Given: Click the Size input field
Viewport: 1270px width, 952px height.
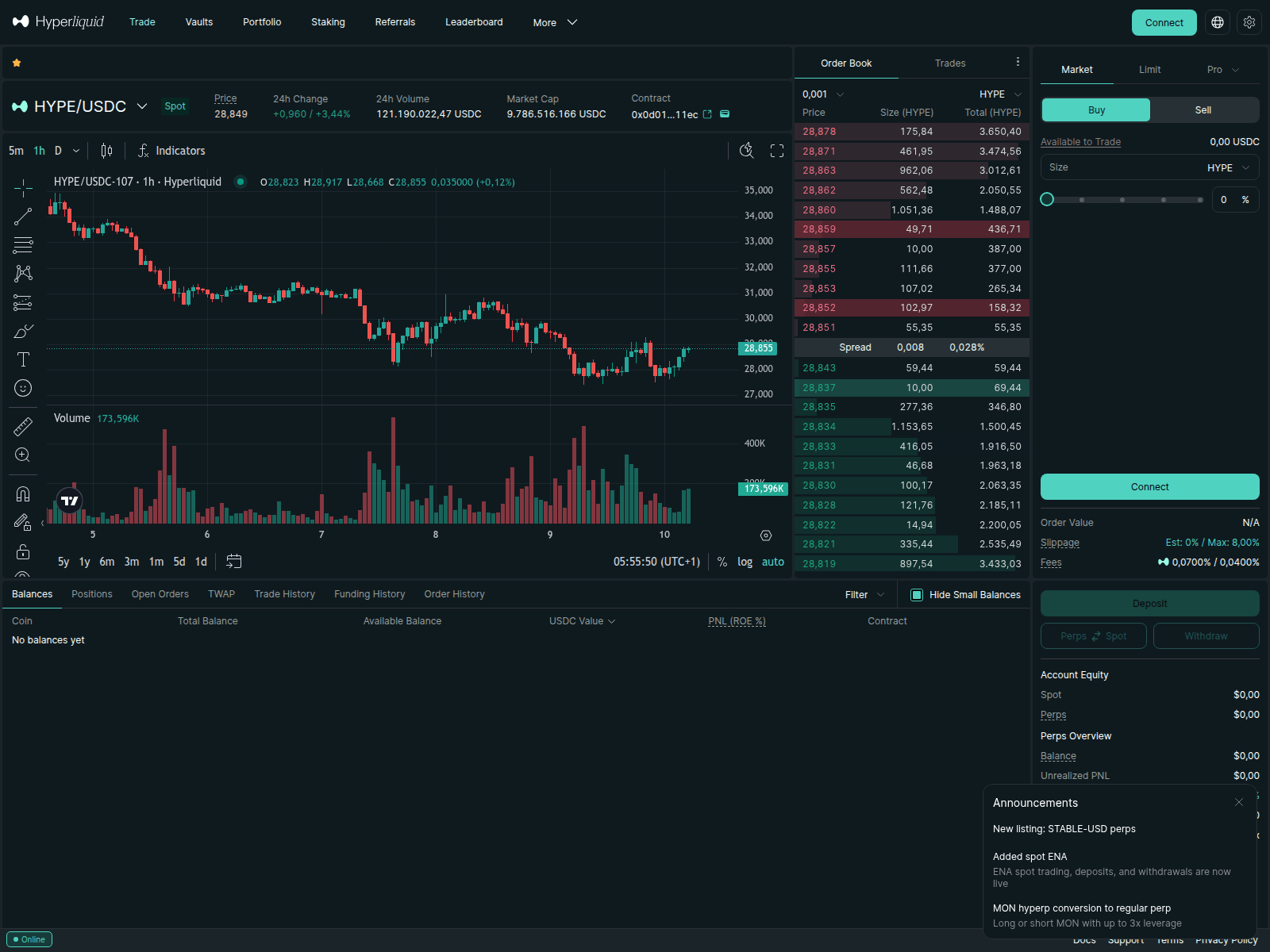Looking at the screenshot, I should click(1149, 167).
